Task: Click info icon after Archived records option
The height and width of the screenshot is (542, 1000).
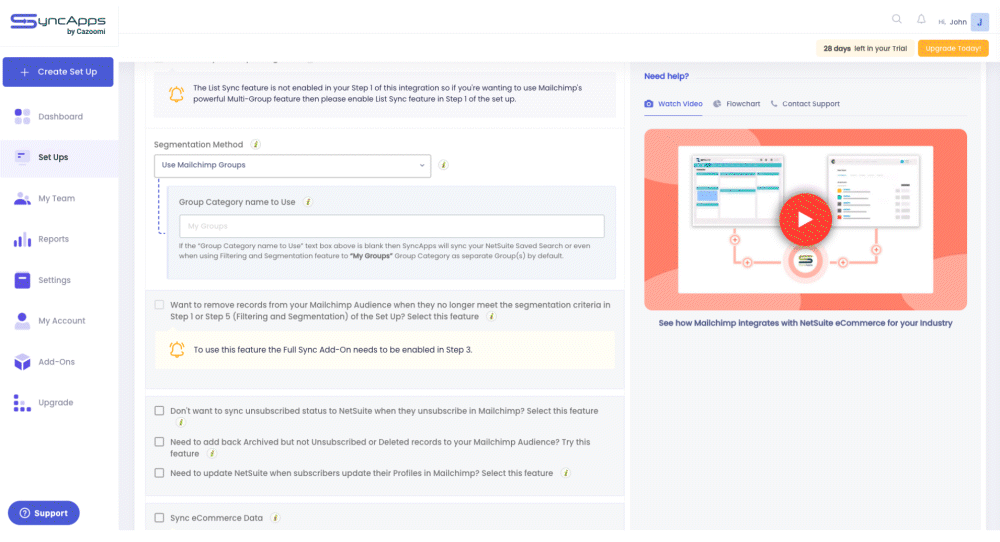Action: pos(212,454)
